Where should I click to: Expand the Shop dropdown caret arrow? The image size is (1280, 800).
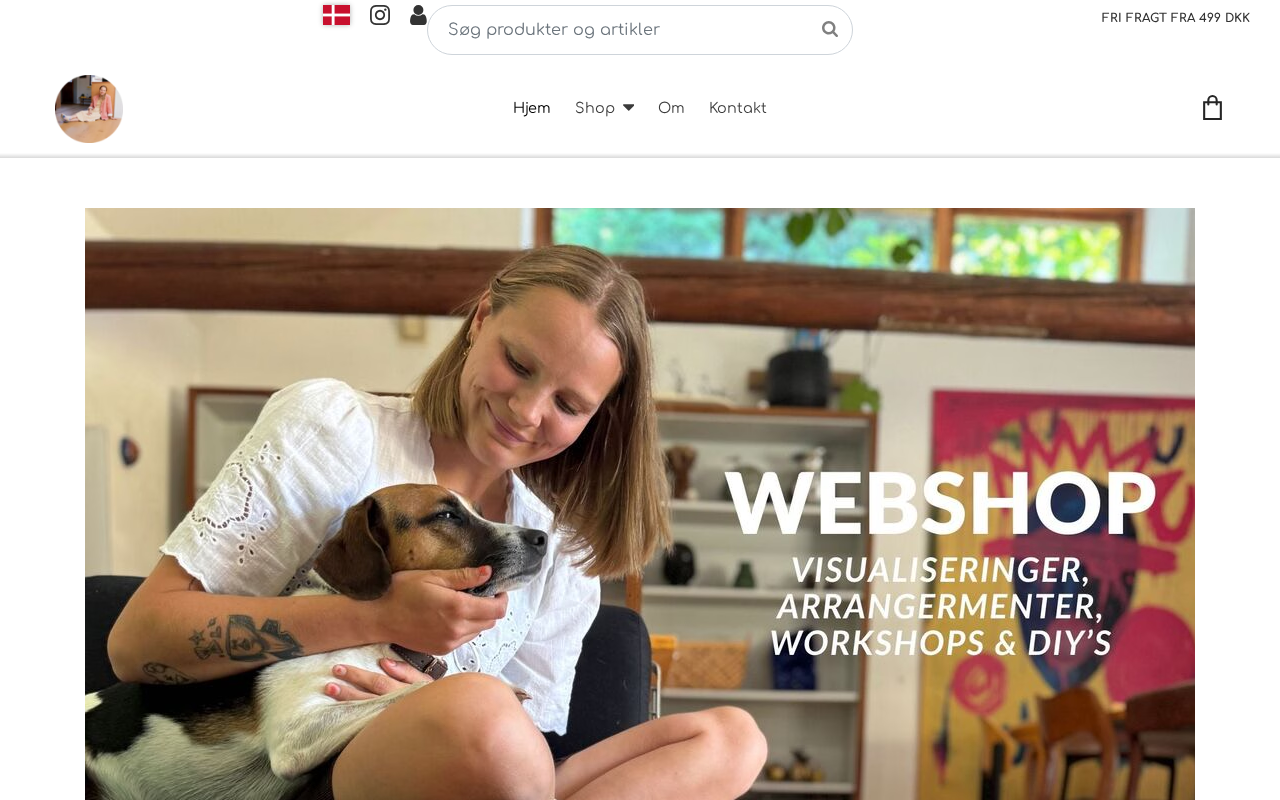point(628,108)
